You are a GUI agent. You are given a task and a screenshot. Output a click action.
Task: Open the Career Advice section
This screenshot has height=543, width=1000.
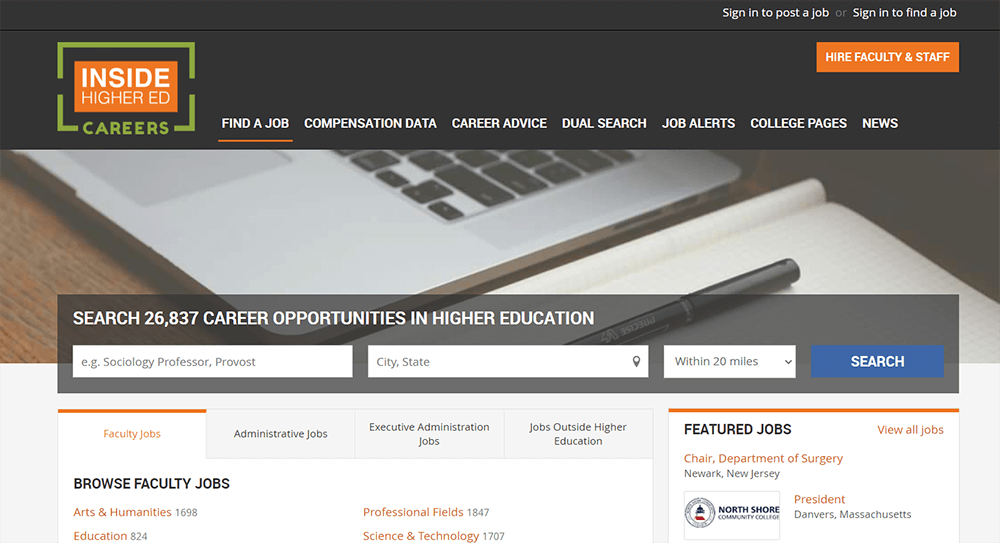pyautogui.click(x=499, y=124)
